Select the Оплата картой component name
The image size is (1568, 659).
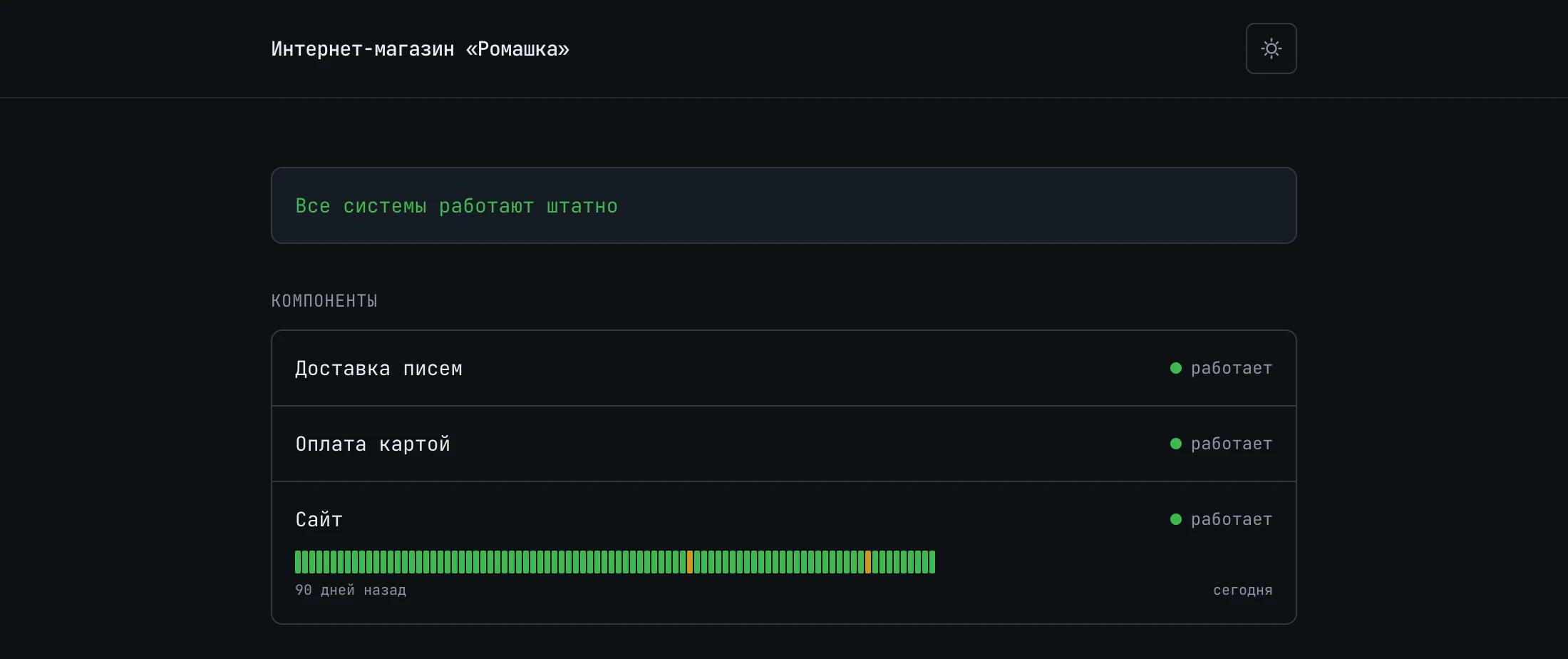point(373,444)
